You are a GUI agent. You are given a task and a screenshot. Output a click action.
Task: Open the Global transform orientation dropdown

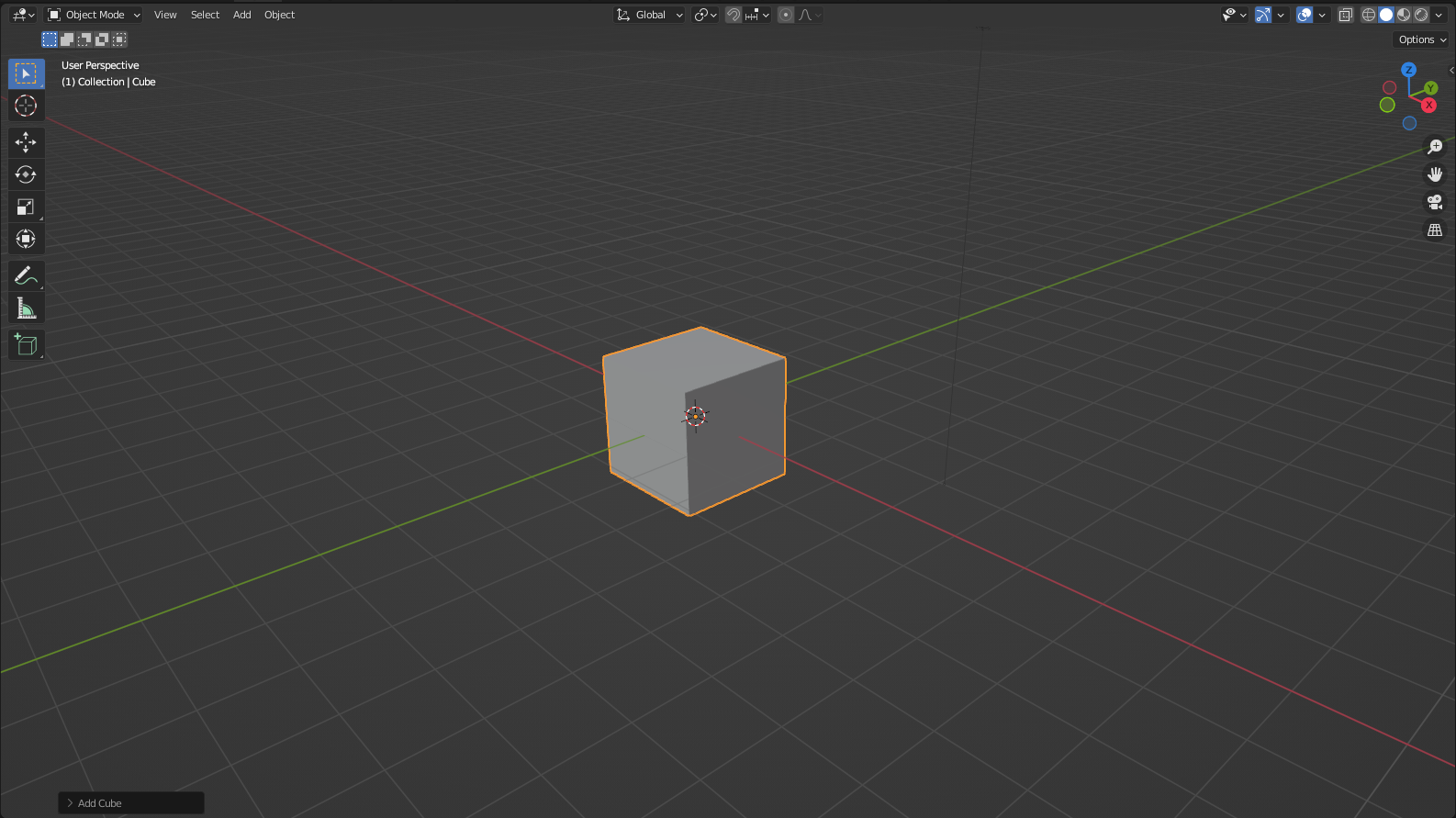pyautogui.click(x=650, y=15)
